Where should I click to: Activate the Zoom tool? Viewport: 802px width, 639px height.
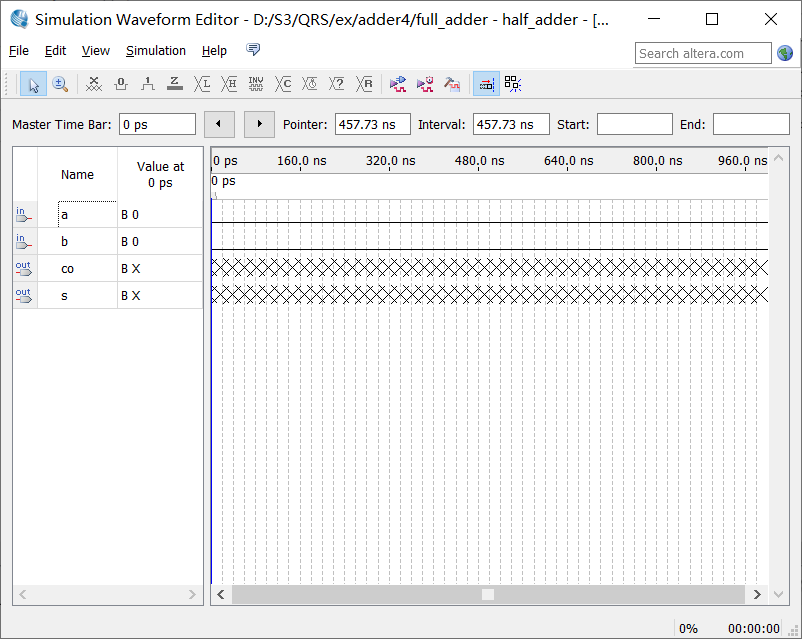[60, 84]
